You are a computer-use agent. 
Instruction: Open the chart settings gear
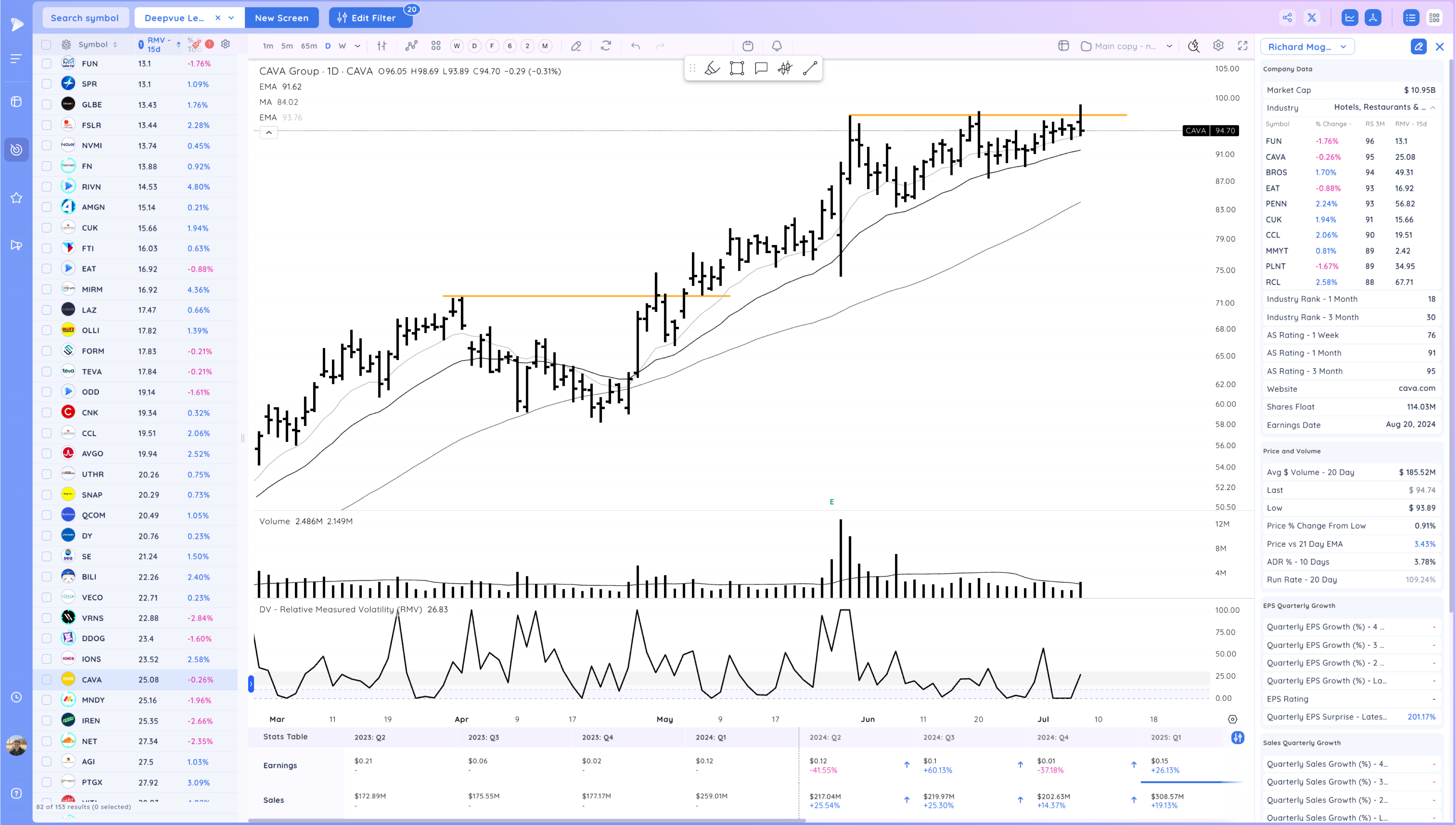[1218, 46]
